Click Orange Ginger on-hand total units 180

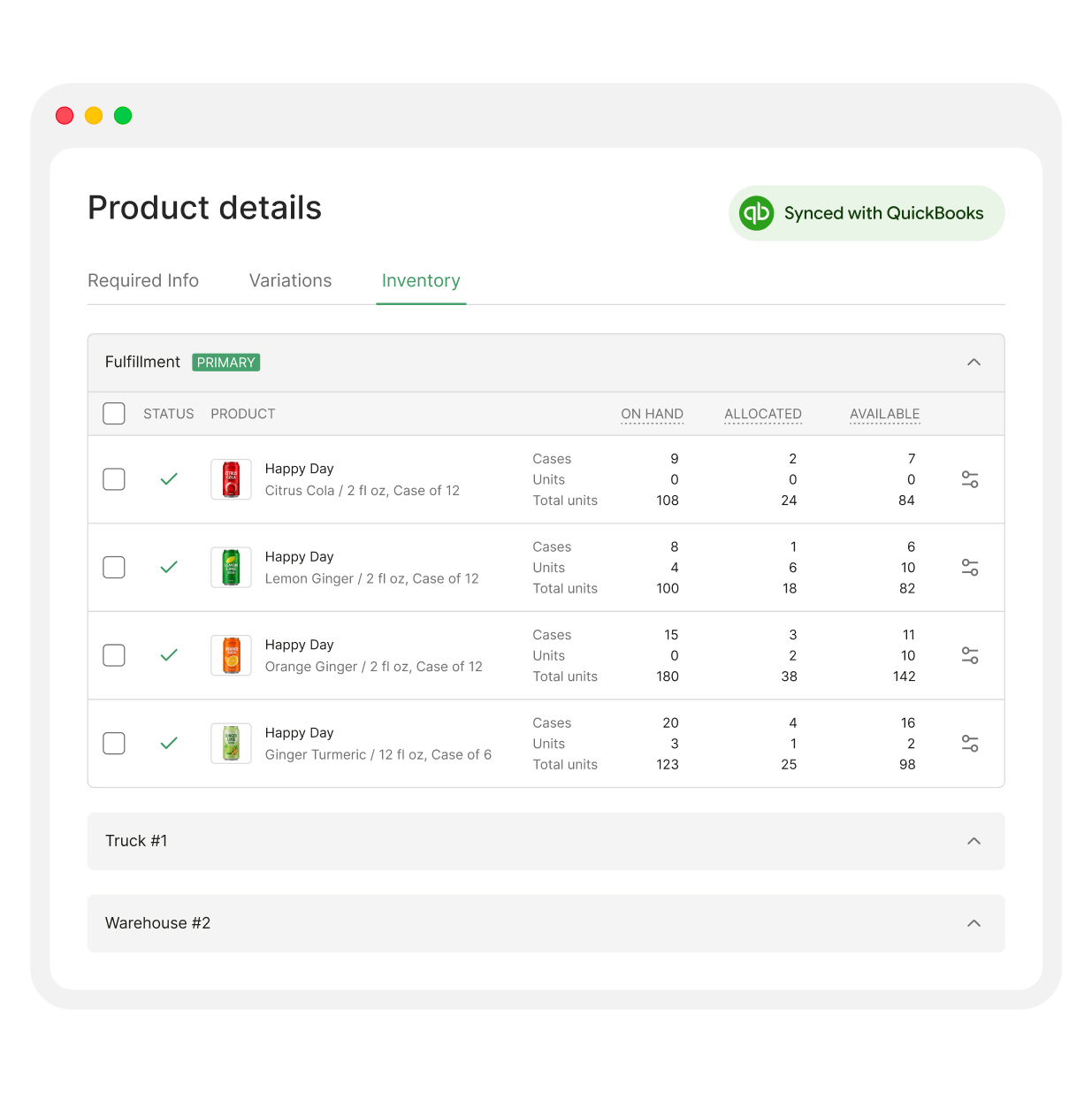[668, 676]
